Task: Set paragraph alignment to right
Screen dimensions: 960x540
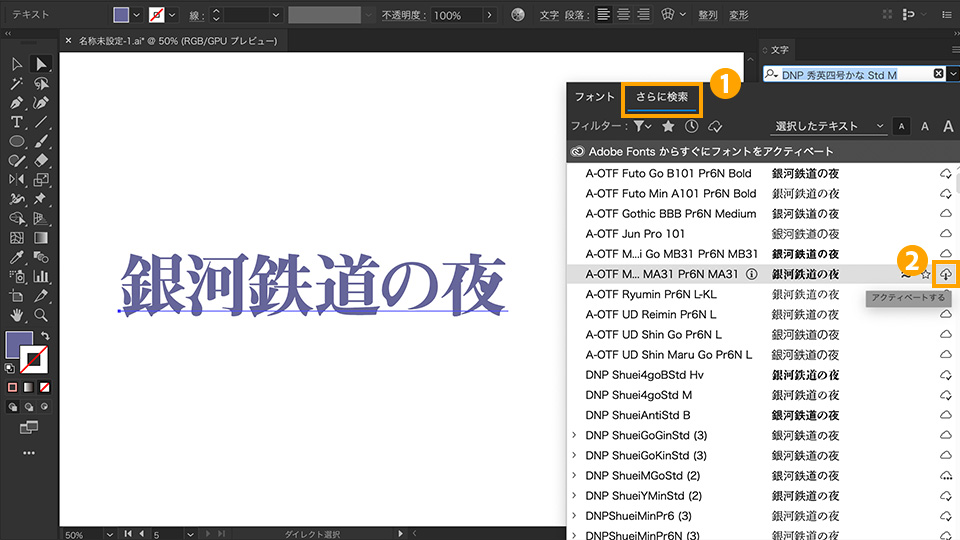Action: pyautogui.click(x=643, y=15)
